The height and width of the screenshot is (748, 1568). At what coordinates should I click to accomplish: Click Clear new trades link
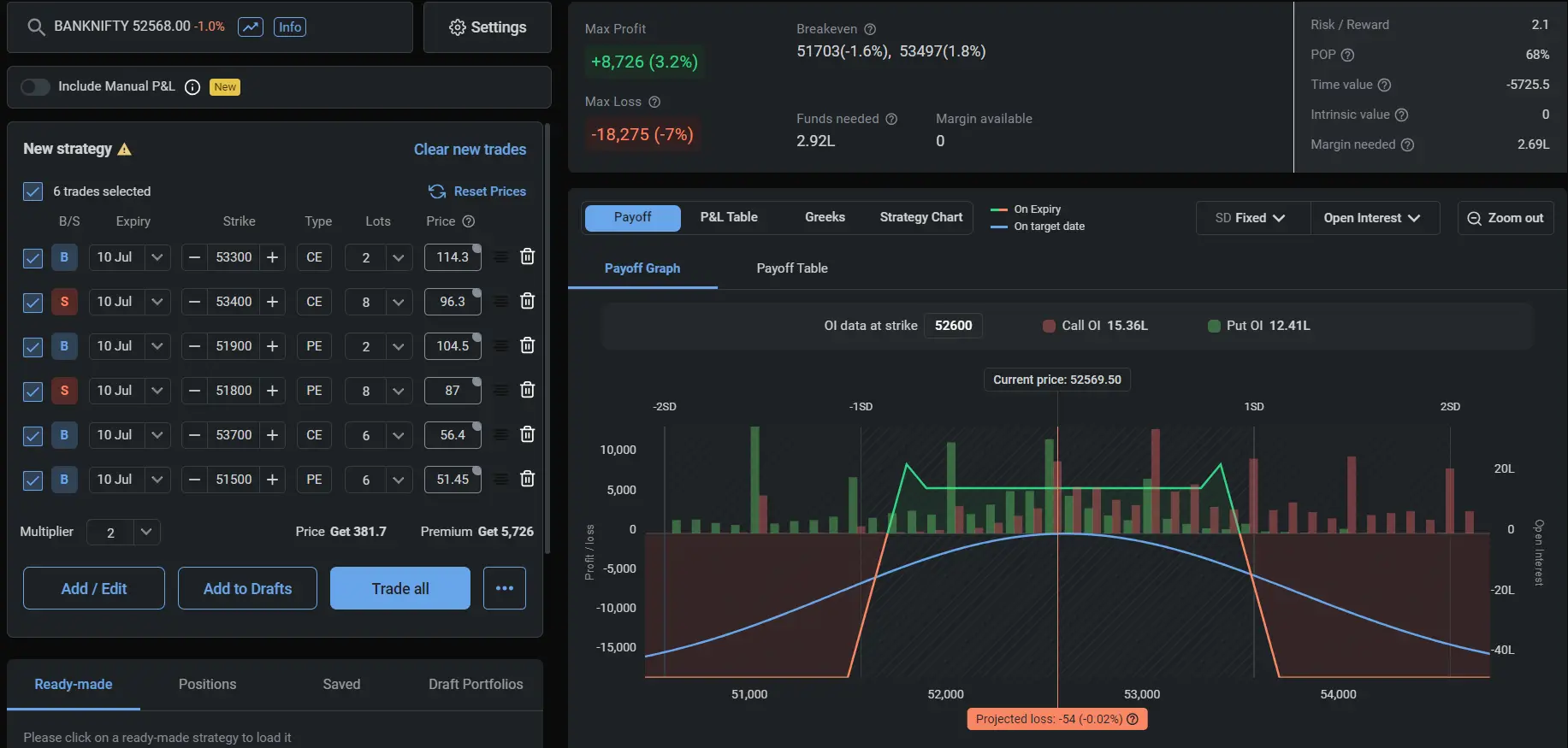[x=470, y=150]
